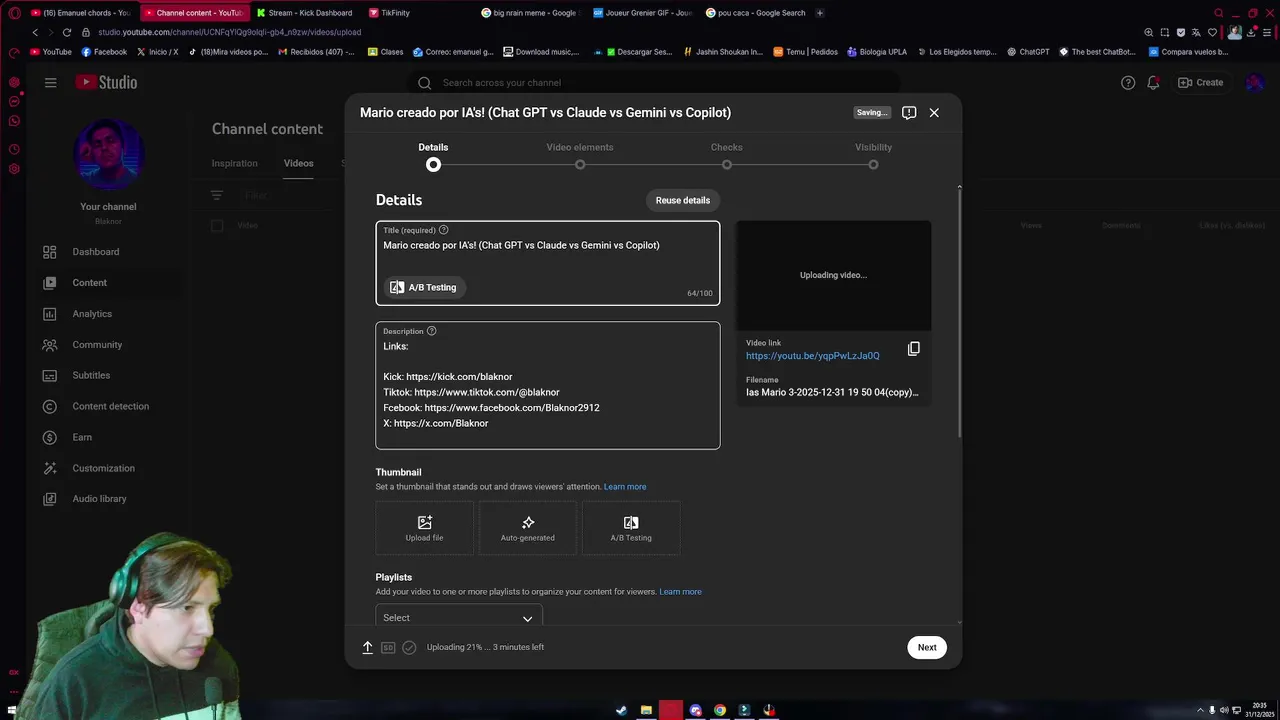Open the thumbnail A/B Testing option
Screen dimensions: 1280x720
pyautogui.click(x=631, y=528)
